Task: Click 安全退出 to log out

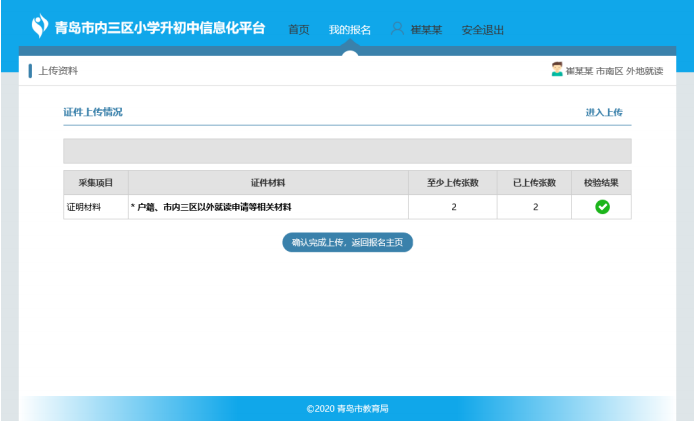Action: coord(482,30)
